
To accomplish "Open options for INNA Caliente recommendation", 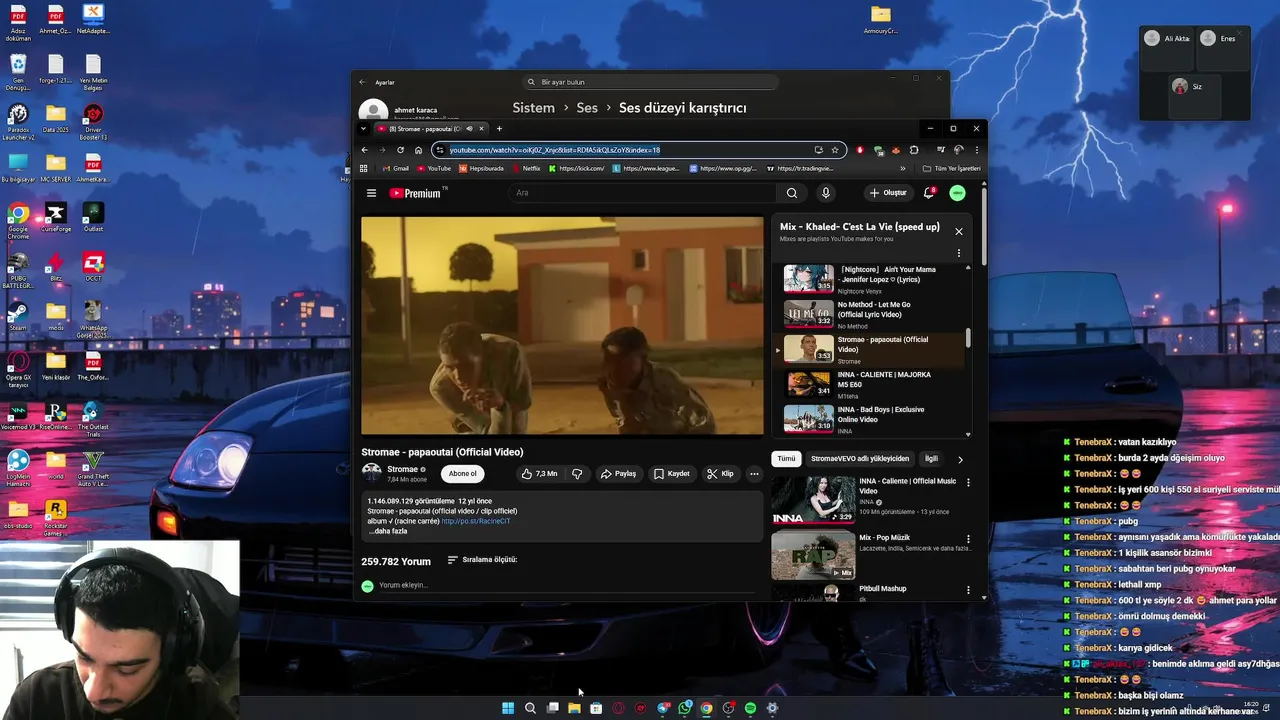I will (967, 483).
